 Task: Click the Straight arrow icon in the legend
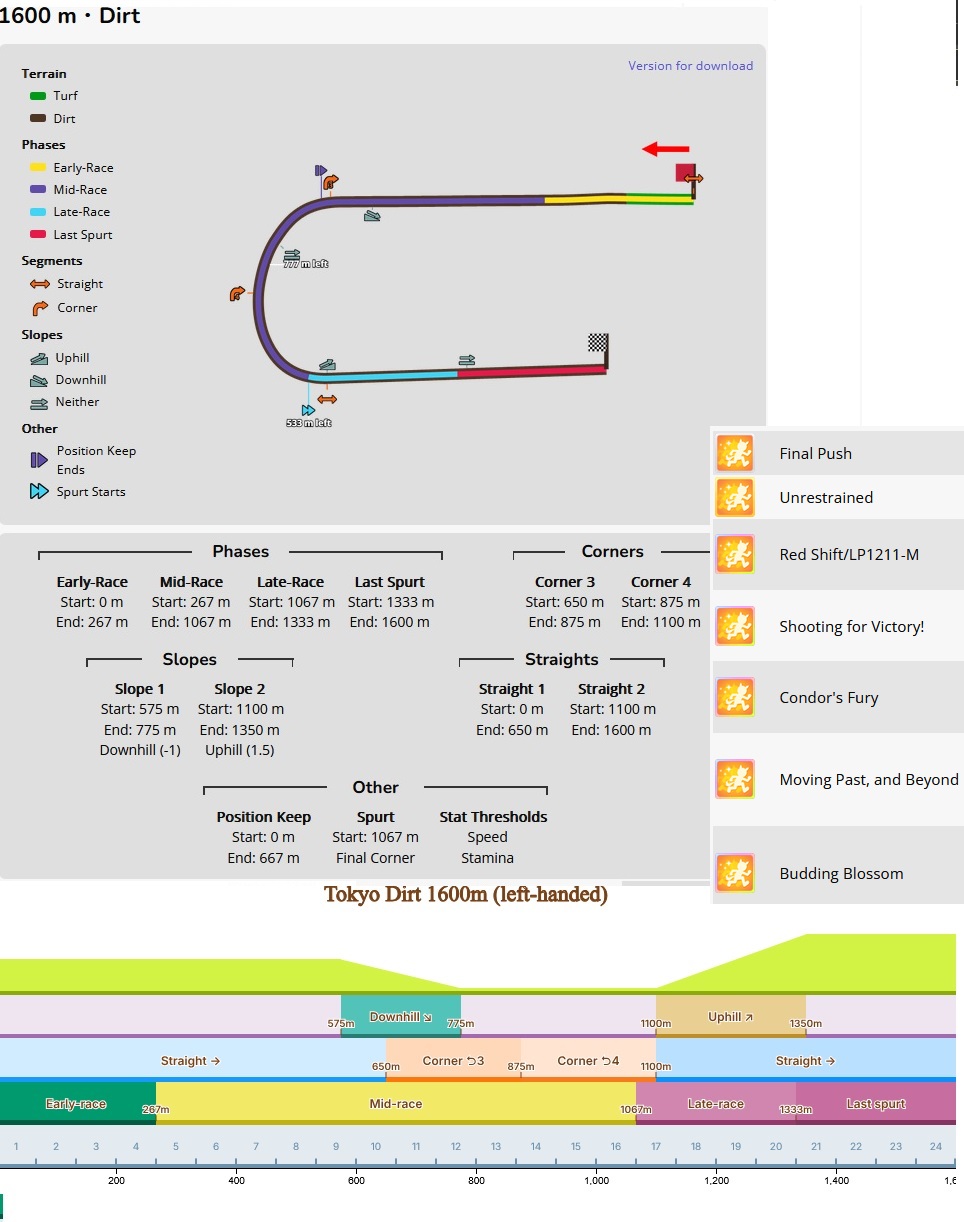click(40, 284)
